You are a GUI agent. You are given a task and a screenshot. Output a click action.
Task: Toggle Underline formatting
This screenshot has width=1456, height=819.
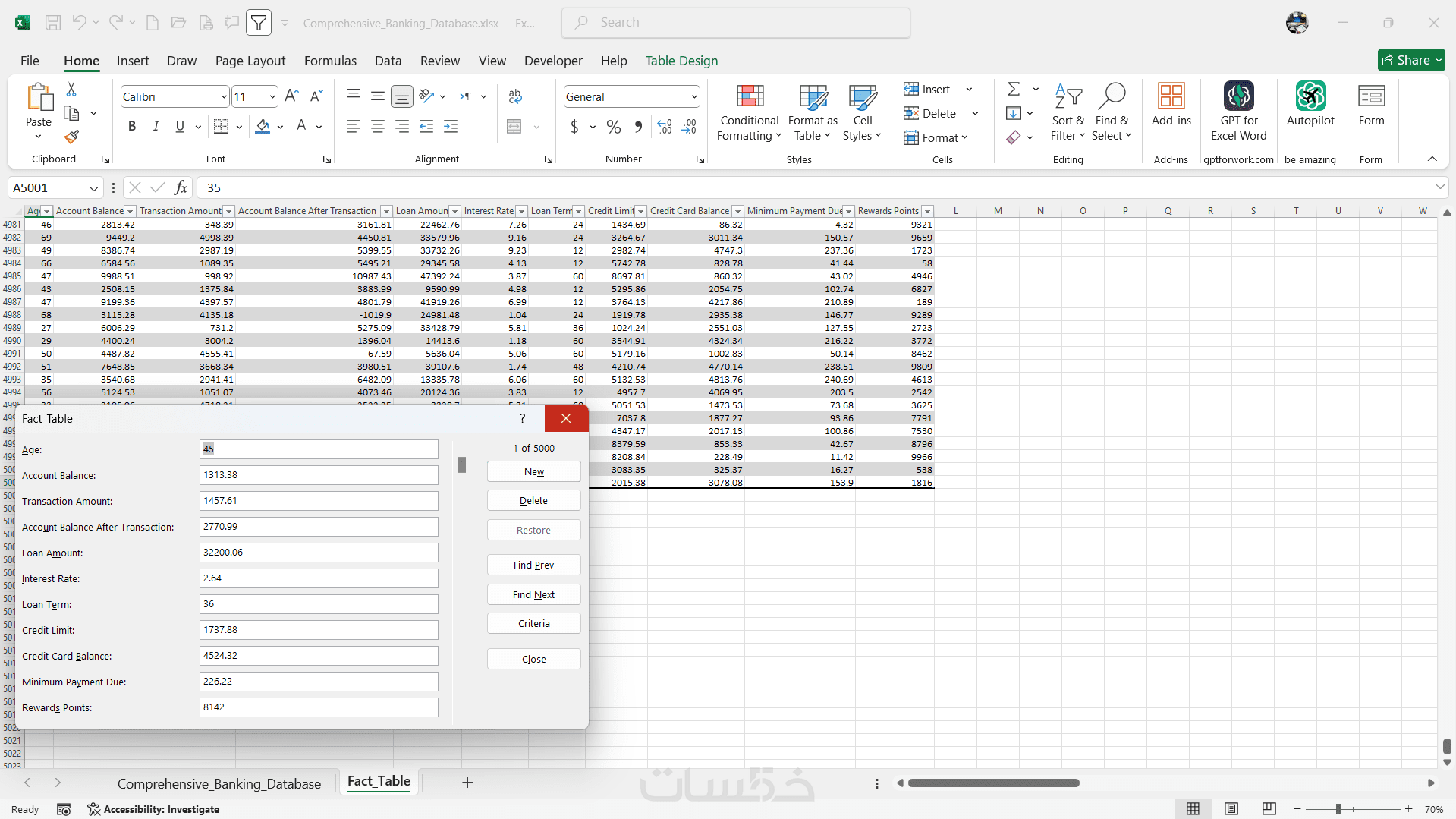click(180, 127)
